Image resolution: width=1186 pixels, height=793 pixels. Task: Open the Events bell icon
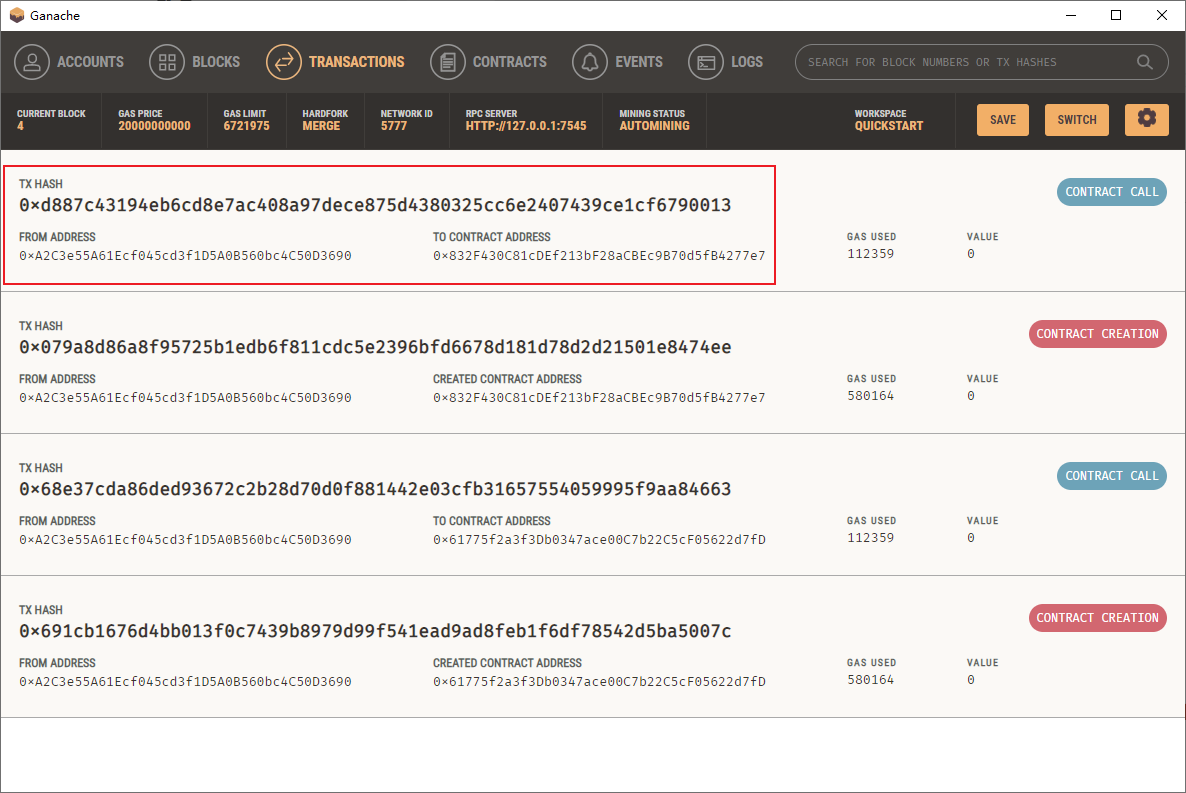point(590,62)
